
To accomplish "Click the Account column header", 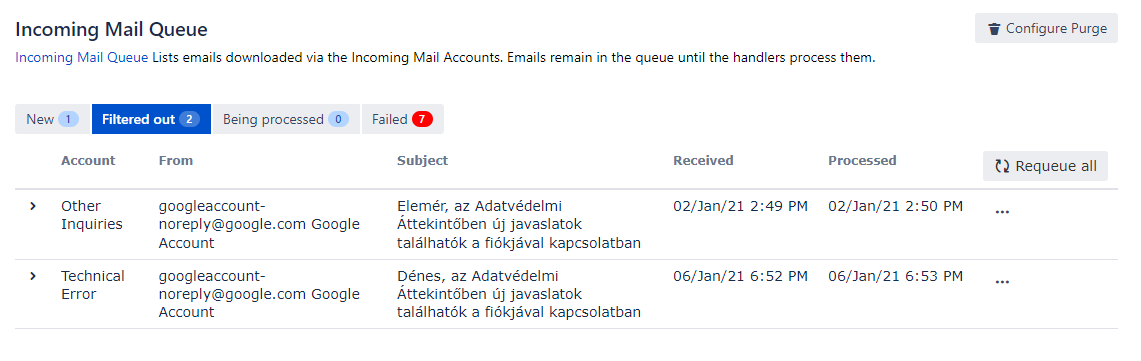I will (x=88, y=160).
